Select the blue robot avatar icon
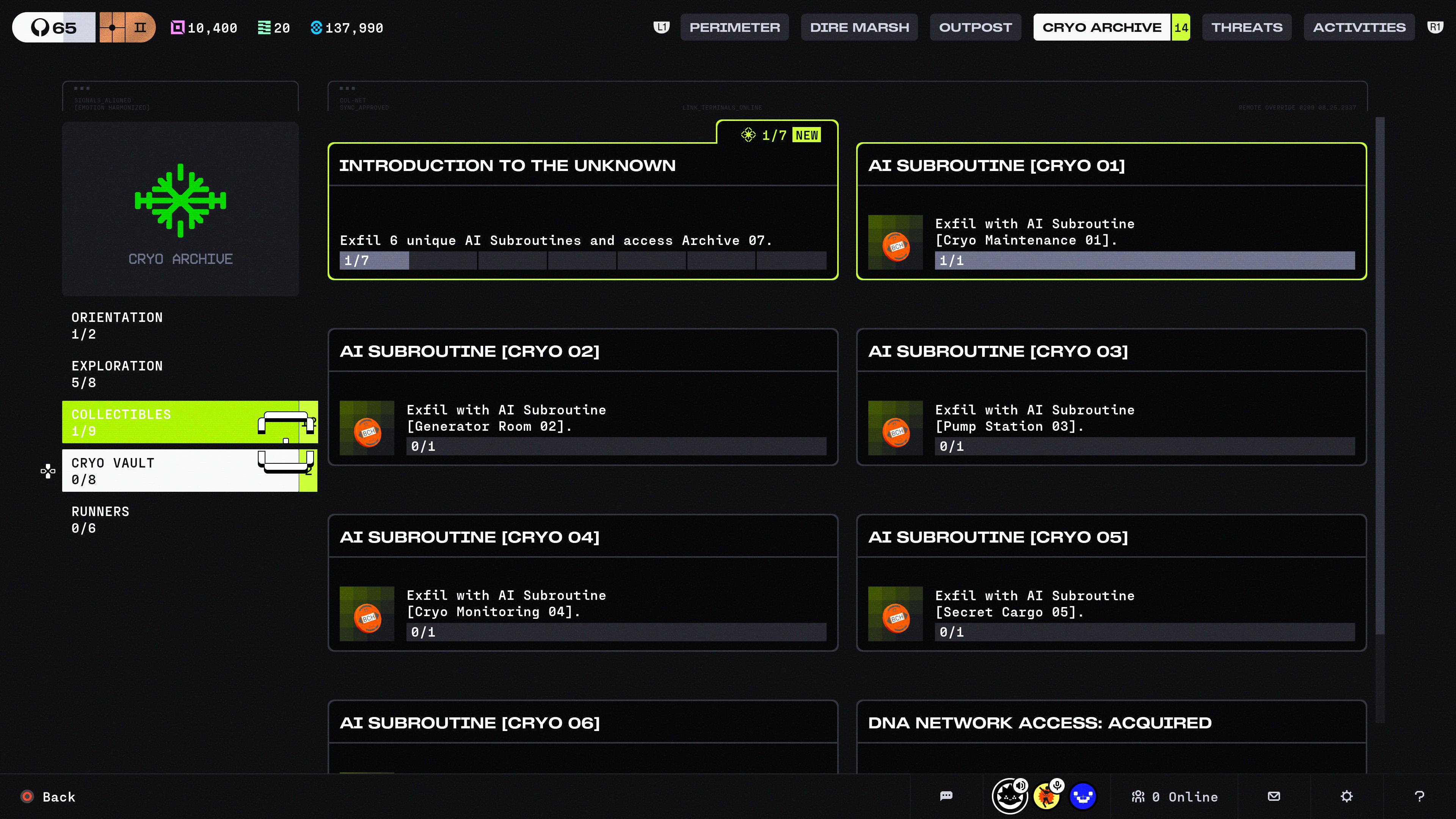Screen dimensions: 1456x819 click(1083, 796)
